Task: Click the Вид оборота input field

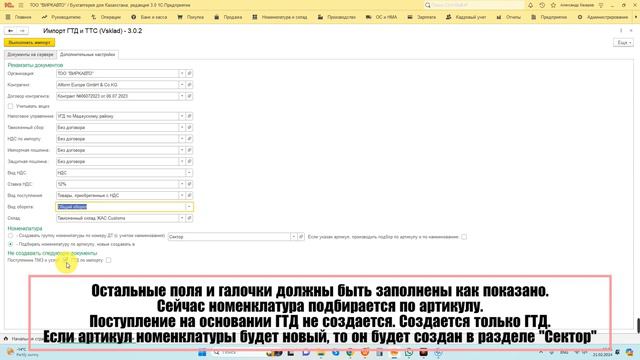Action: [120, 207]
